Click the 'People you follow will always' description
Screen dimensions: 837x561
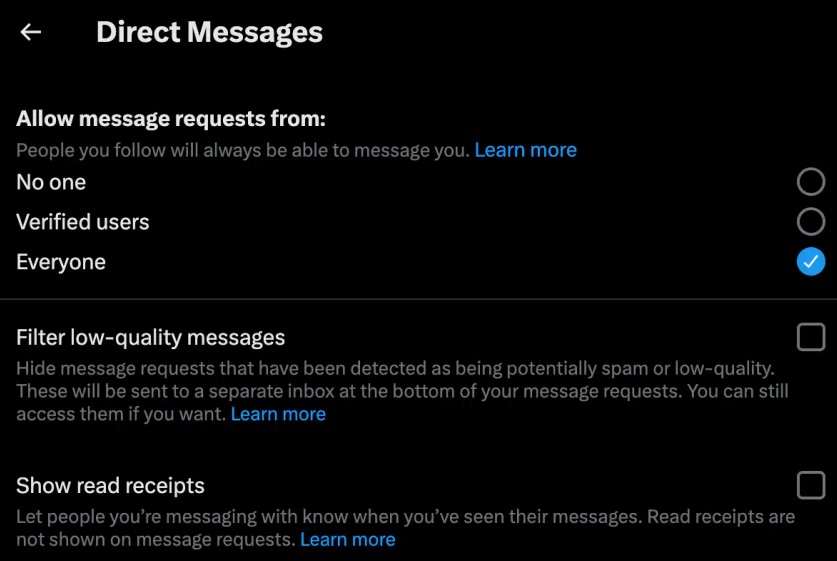pyautogui.click(x=243, y=150)
